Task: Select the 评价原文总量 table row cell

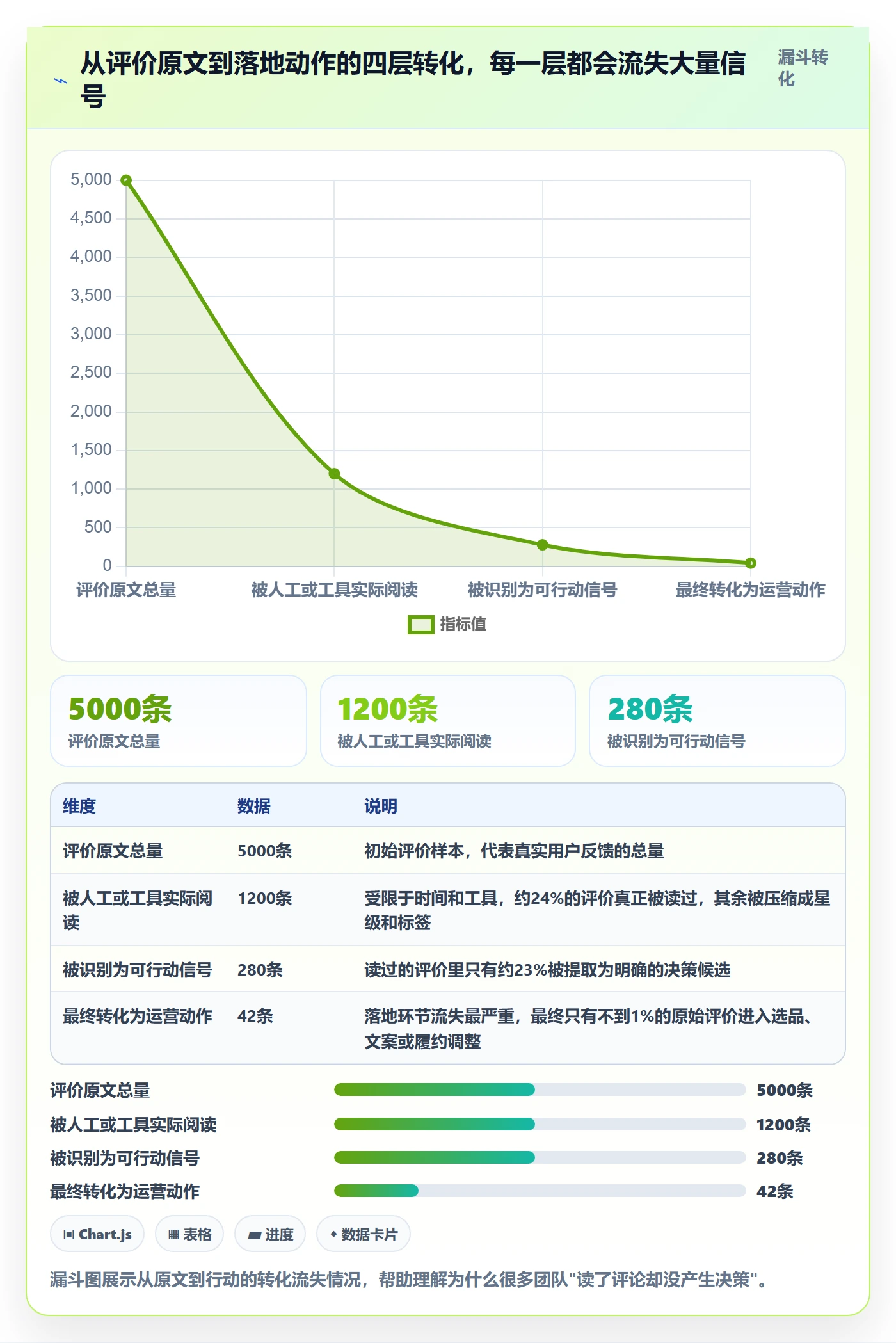Action: [113, 851]
